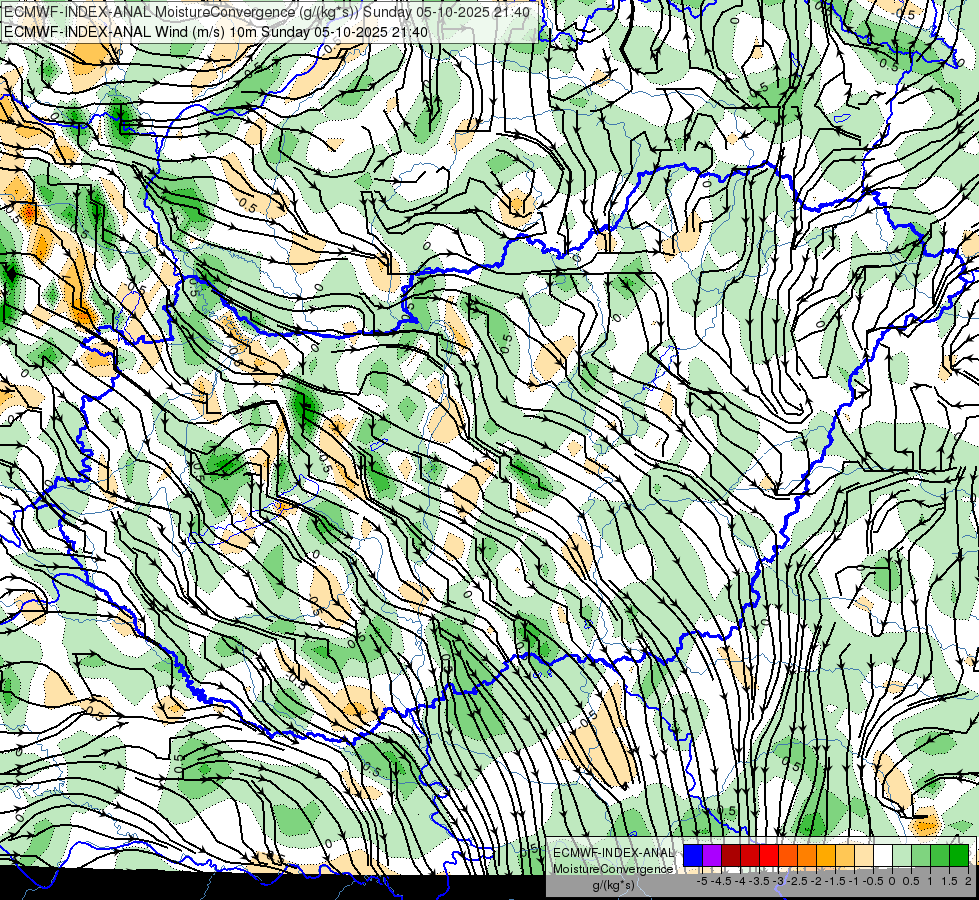The width and height of the screenshot is (979, 900).
Task: Click the legend label ECMWF-INDEX-ANAL
Action: point(614,853)
